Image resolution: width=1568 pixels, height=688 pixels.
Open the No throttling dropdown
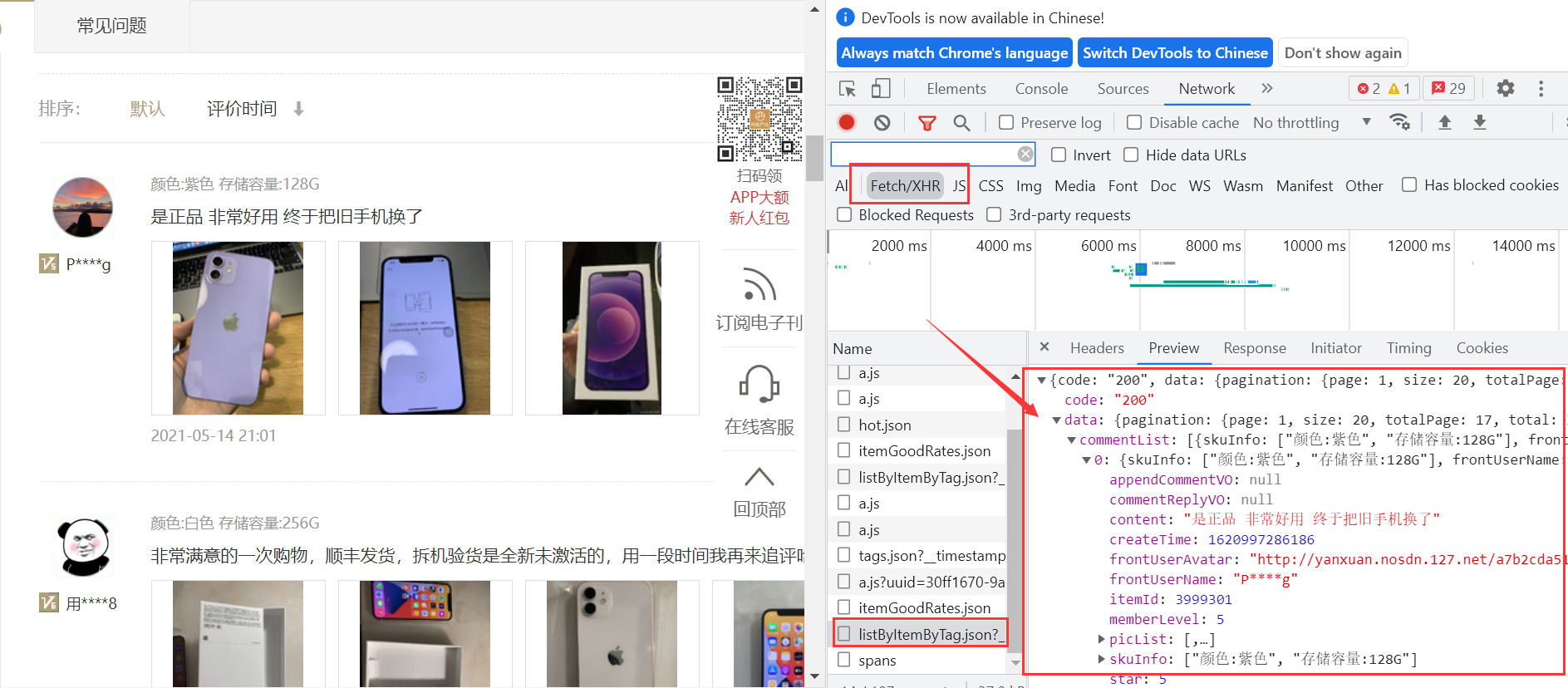click(1312, 122)
